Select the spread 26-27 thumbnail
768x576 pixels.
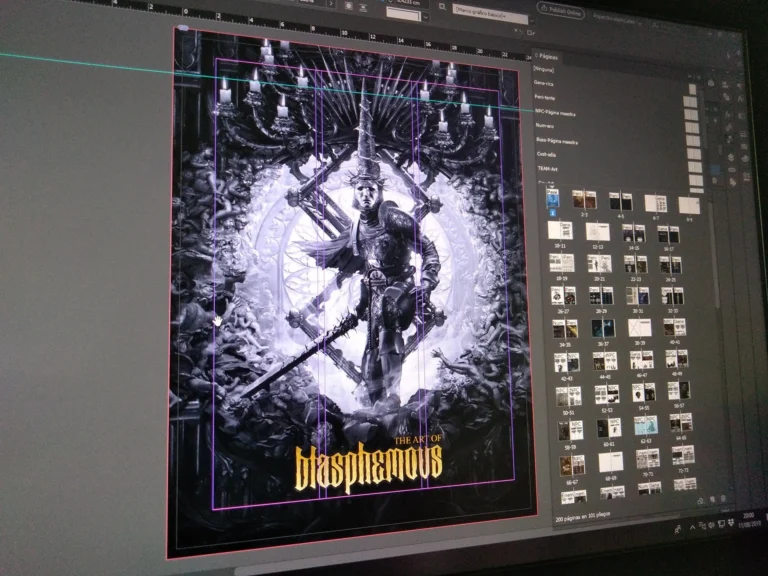click(563, 295)
